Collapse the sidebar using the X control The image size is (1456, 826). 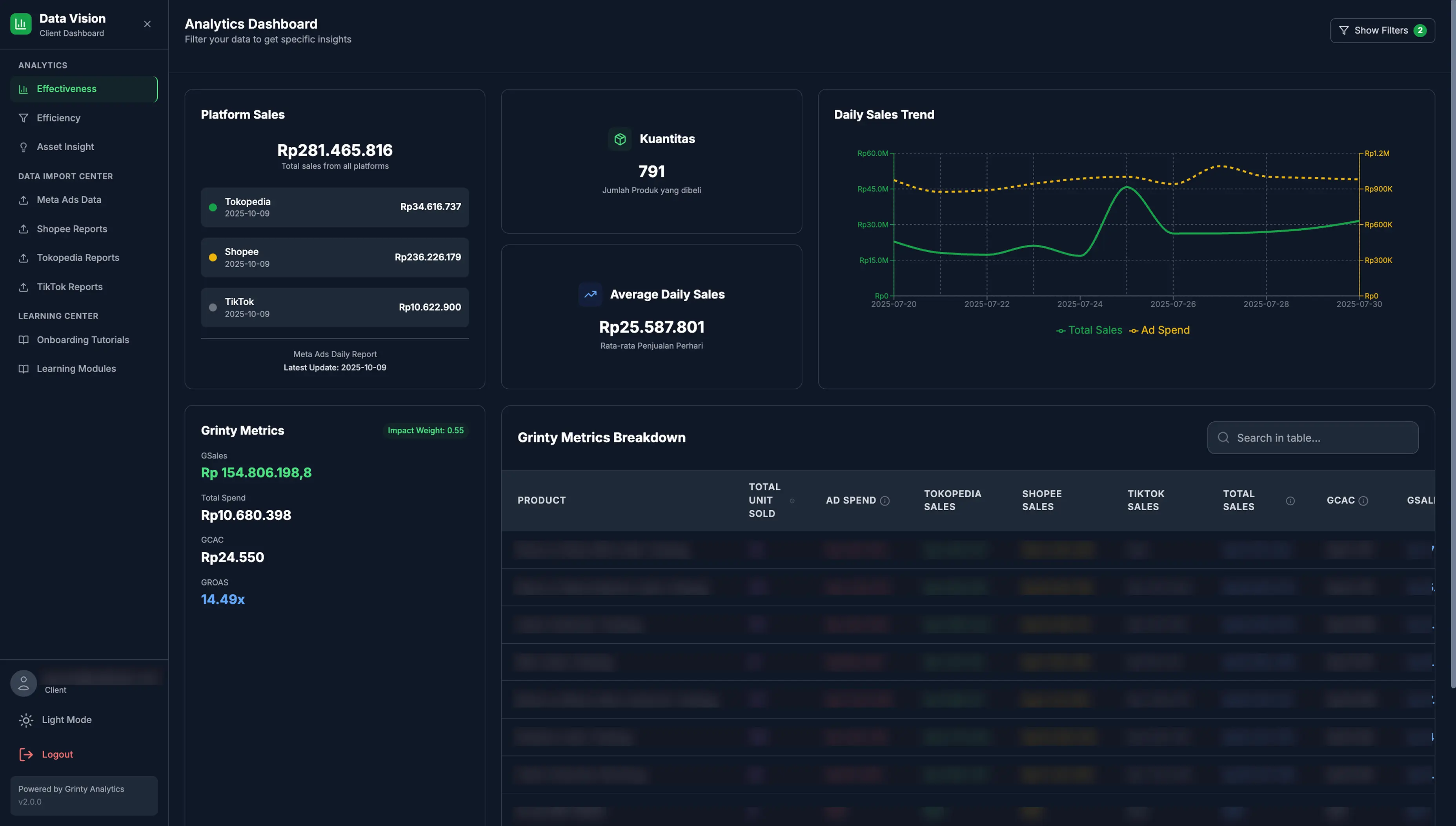click(147, 24)
